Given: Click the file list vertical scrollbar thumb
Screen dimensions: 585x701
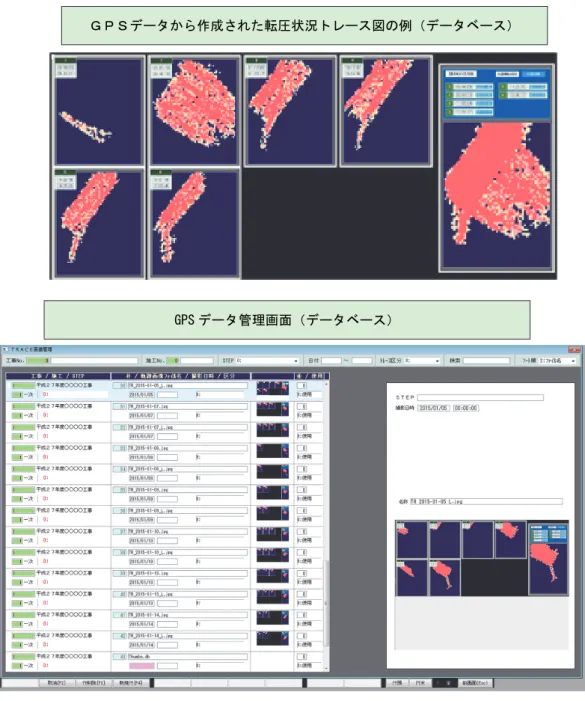Looking at the screenshot, I should click(326, 604).
